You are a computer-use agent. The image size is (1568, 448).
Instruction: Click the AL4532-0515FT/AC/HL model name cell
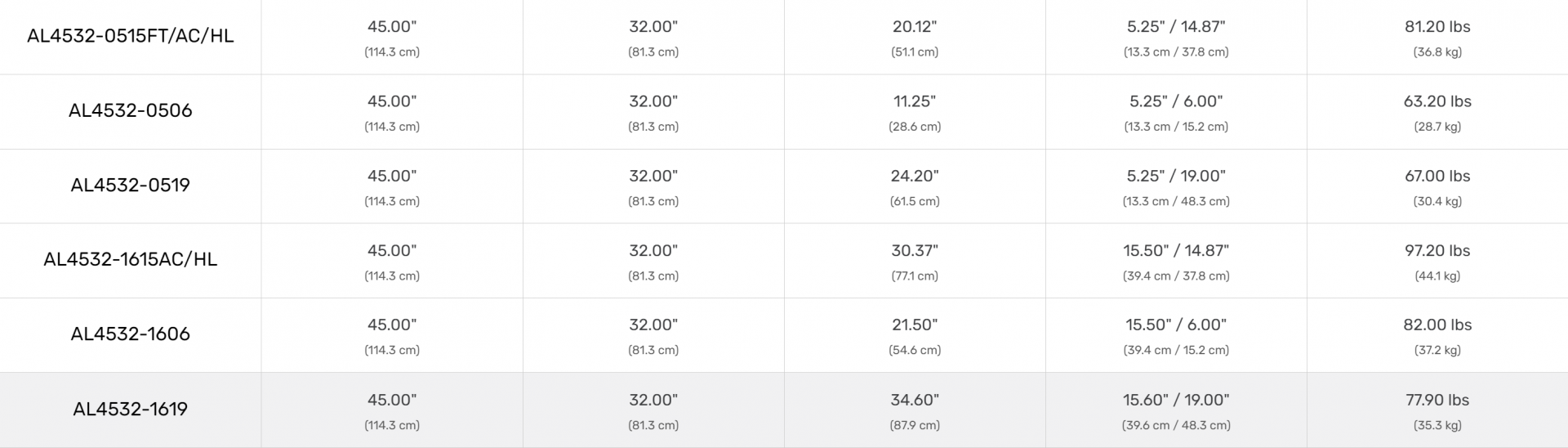131,36
